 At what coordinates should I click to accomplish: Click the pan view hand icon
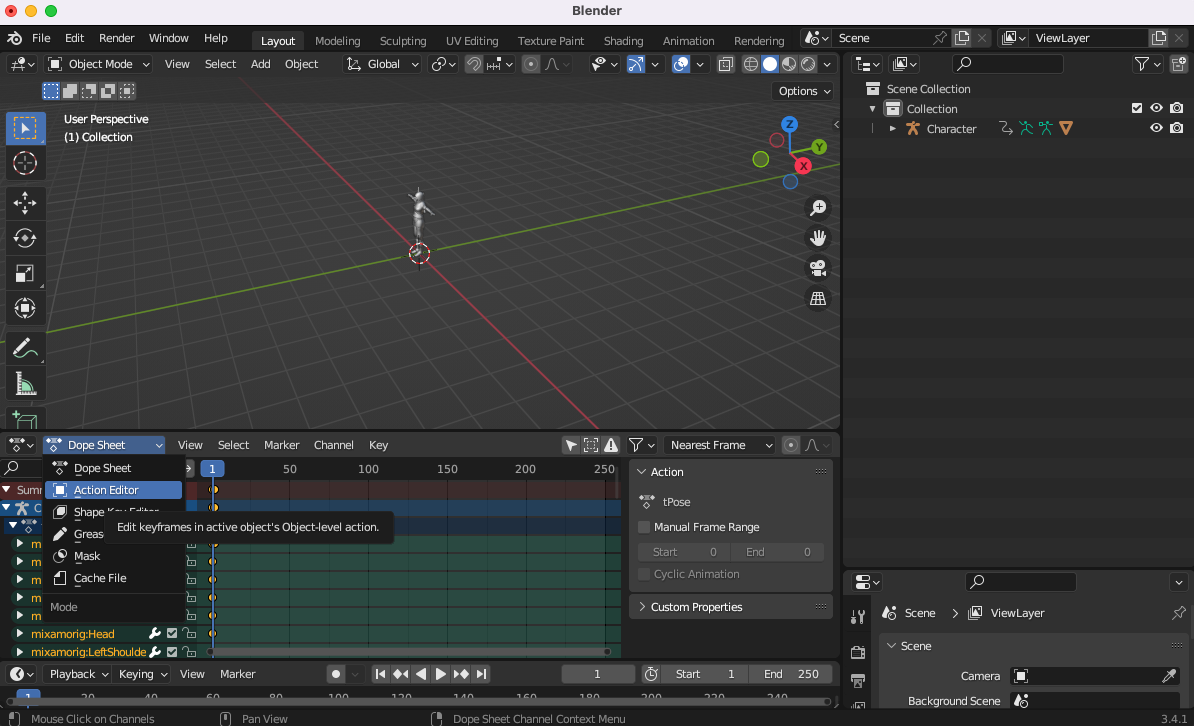point(818,238)
